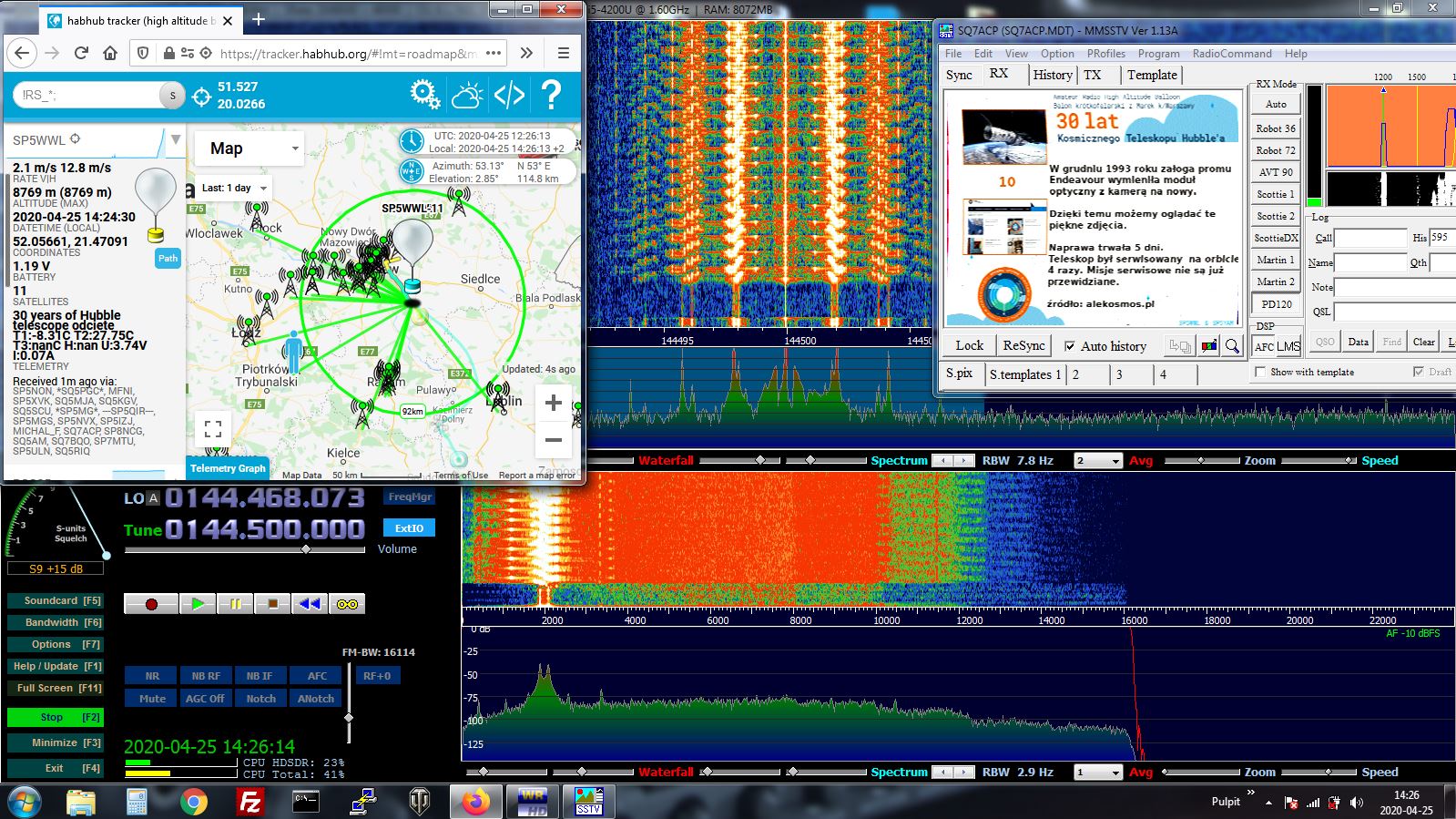Toggle the NR noise reduction button
The image size is (1456, 819).
(x=152, y=676)
